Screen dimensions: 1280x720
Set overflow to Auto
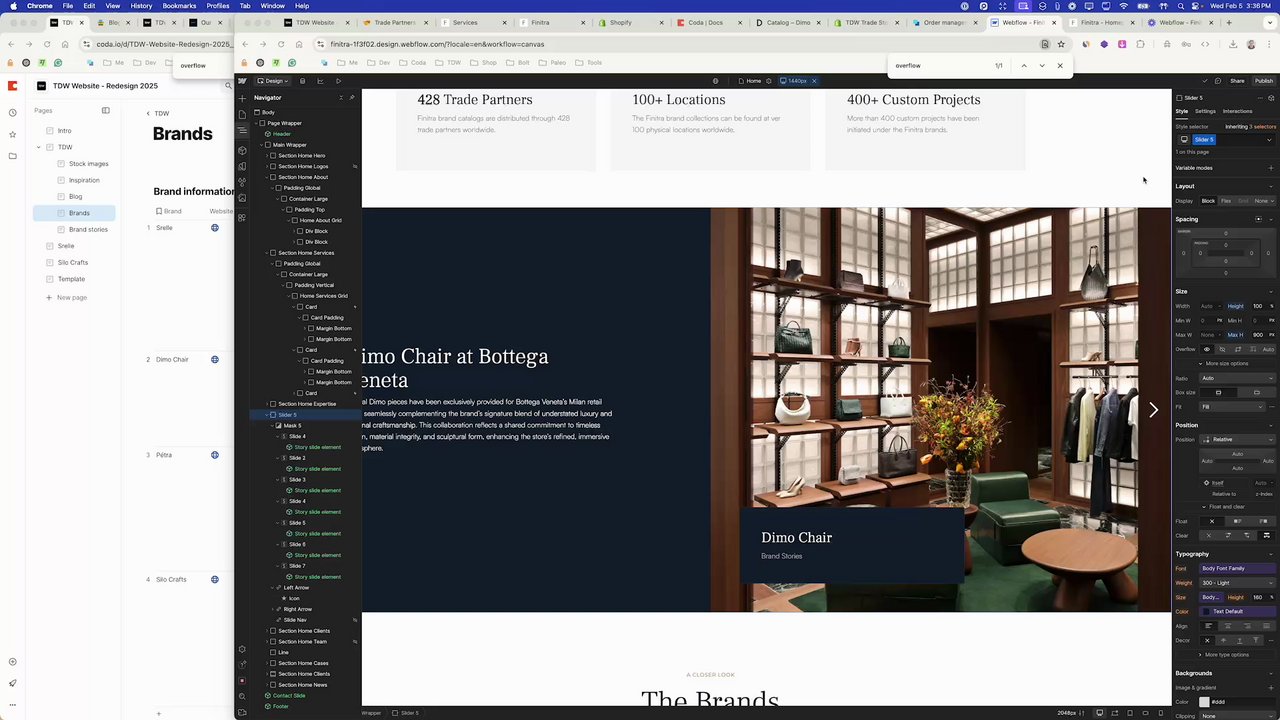point(1268,349)
